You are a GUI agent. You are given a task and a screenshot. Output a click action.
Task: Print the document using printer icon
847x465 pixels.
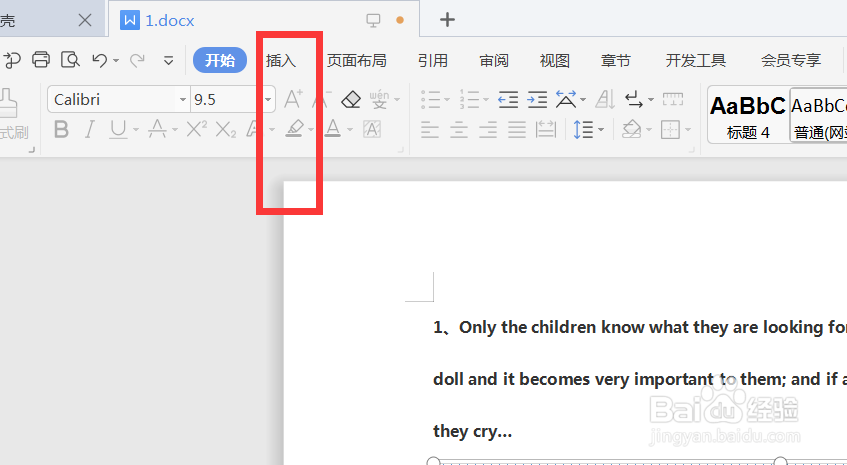41,59
